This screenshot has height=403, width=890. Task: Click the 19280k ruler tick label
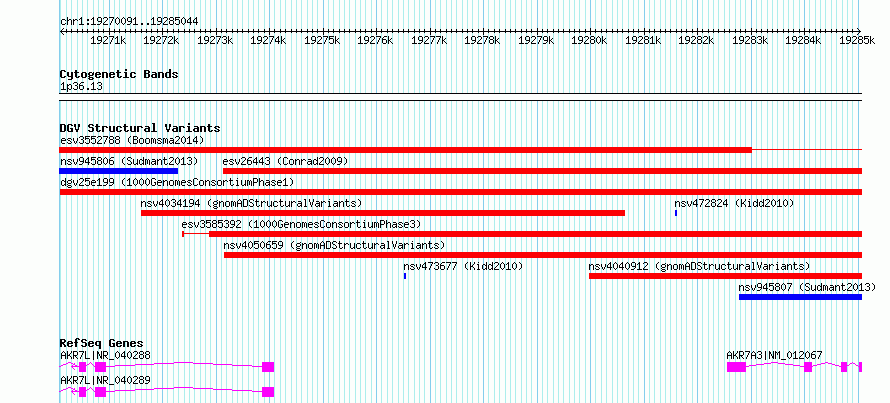point(589,40)
